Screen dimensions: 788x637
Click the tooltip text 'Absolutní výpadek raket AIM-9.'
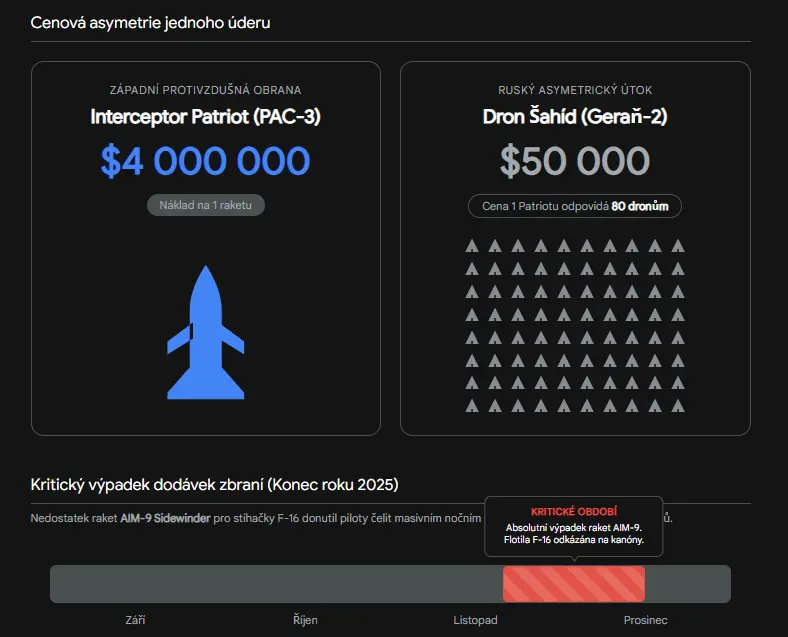(x=574, y=527)
